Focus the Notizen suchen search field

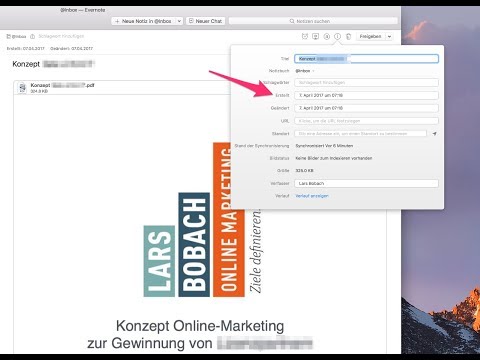[x=313, y=21]
